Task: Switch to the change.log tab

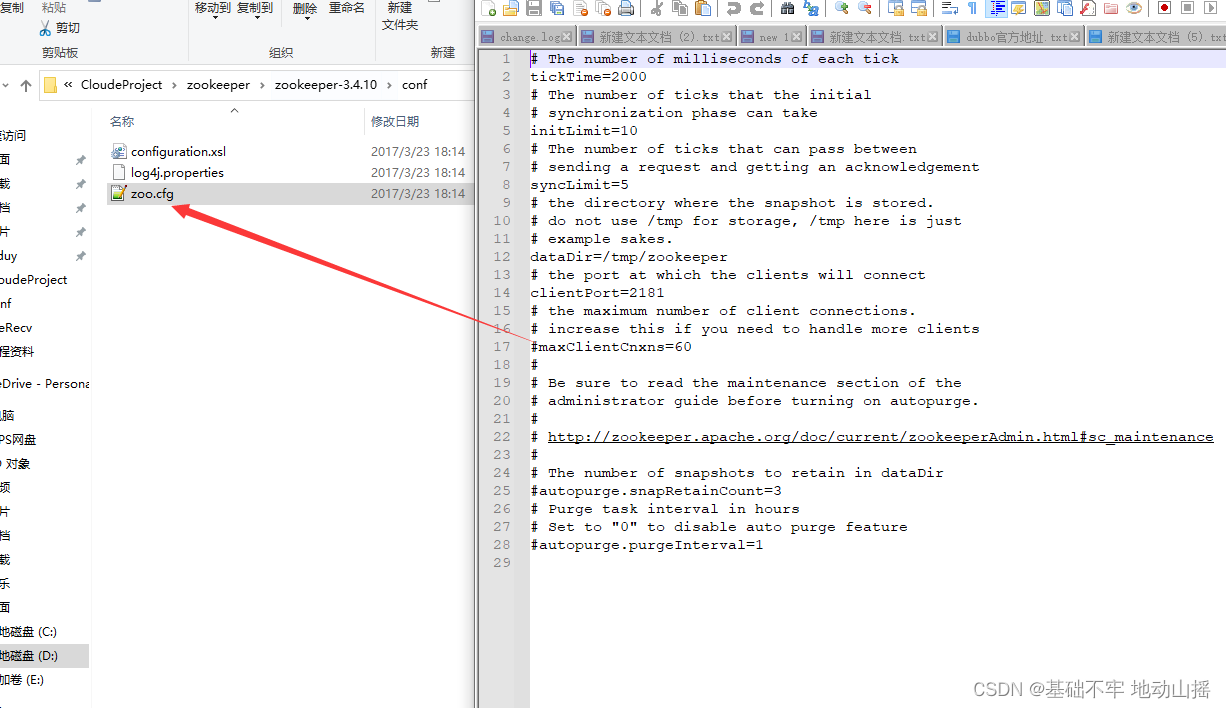Action: tap(527, 37)
